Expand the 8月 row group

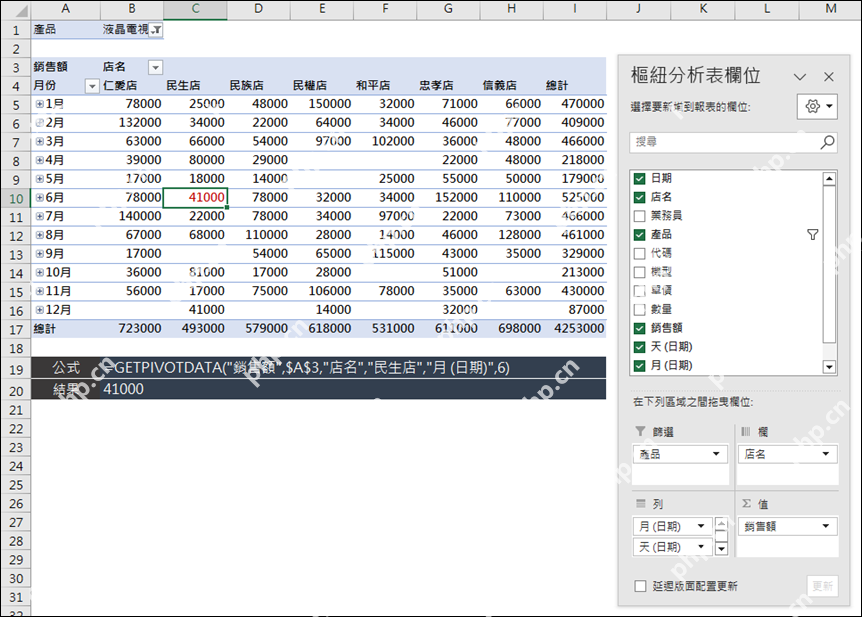(39, 235)
